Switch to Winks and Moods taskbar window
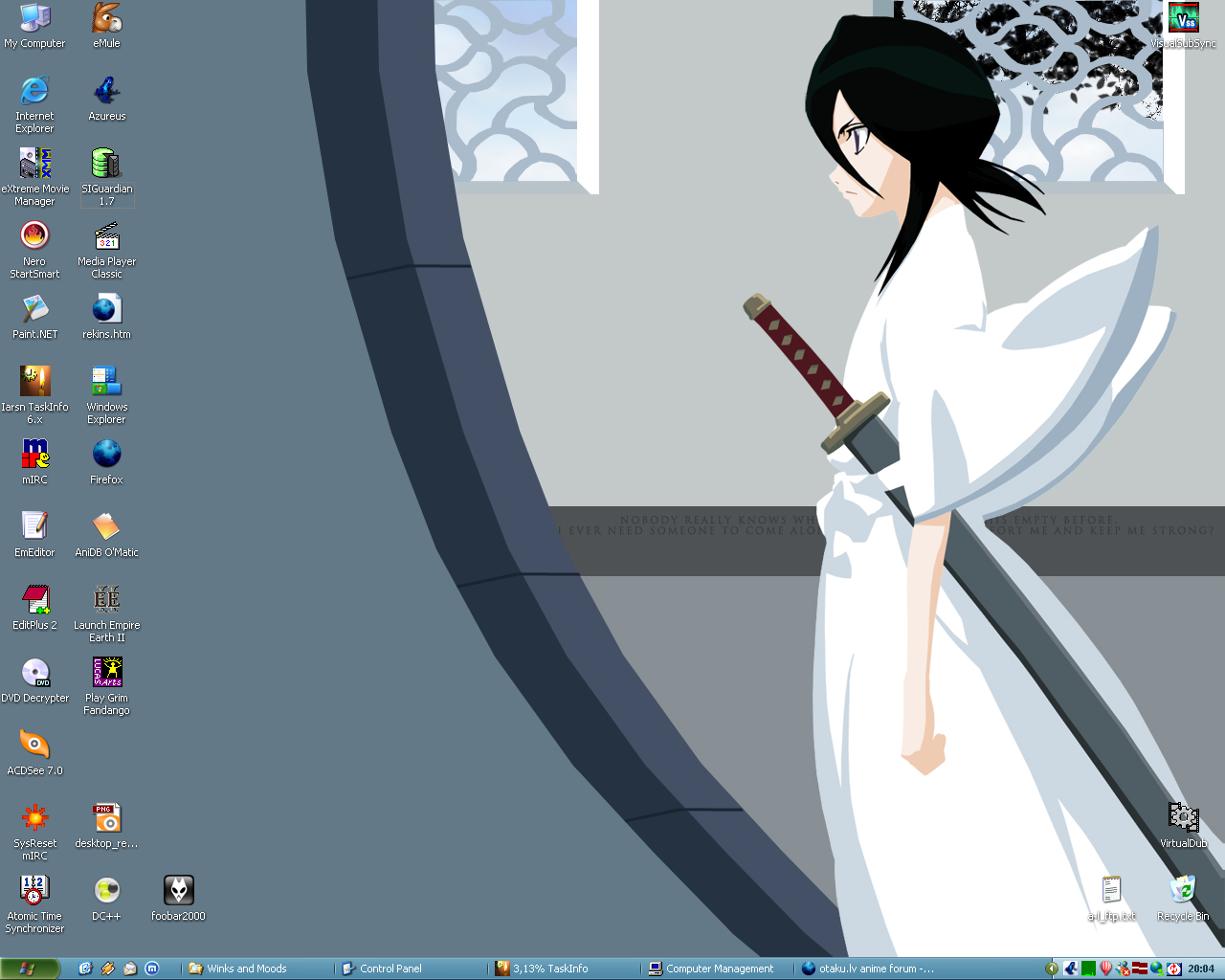The height and width of the screenshot is (980, 1225). pos(257,969)
